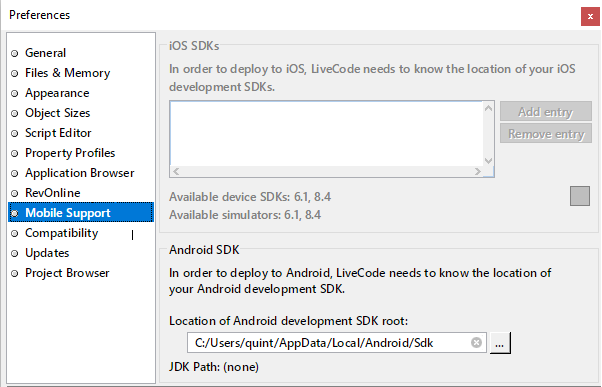Open RevOnline preferences
The height and width of the screenshot is (387, 602).
[x=53, y=193]
